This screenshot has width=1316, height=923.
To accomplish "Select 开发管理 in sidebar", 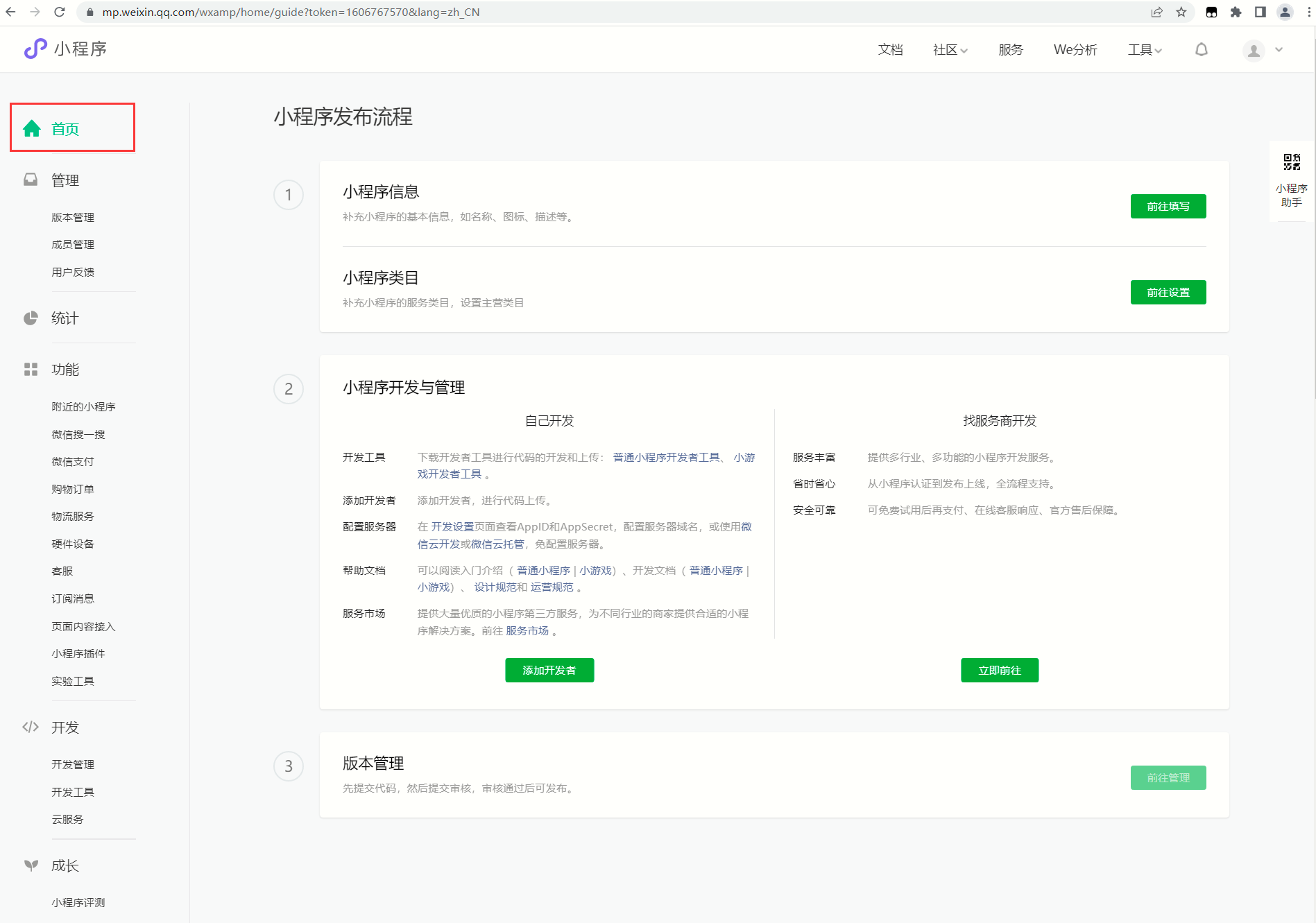I will coord(73,764).
